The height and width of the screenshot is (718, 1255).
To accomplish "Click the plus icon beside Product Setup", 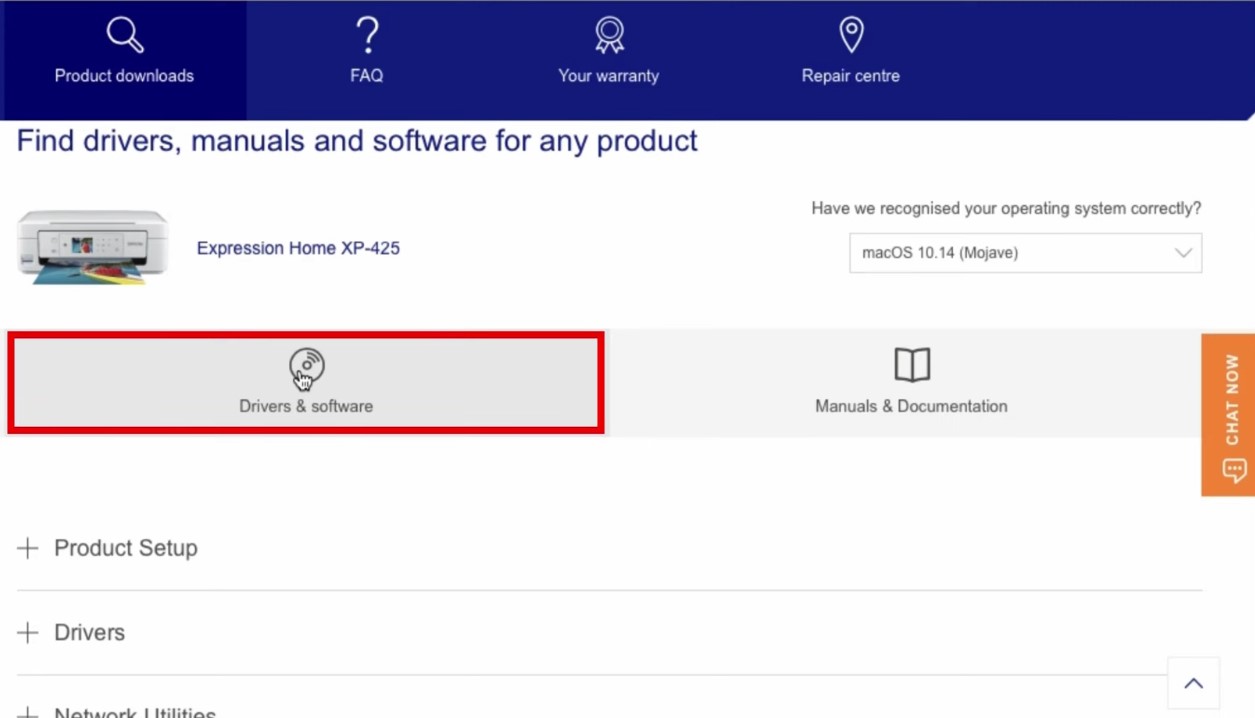I will click(x=28, y=548).
